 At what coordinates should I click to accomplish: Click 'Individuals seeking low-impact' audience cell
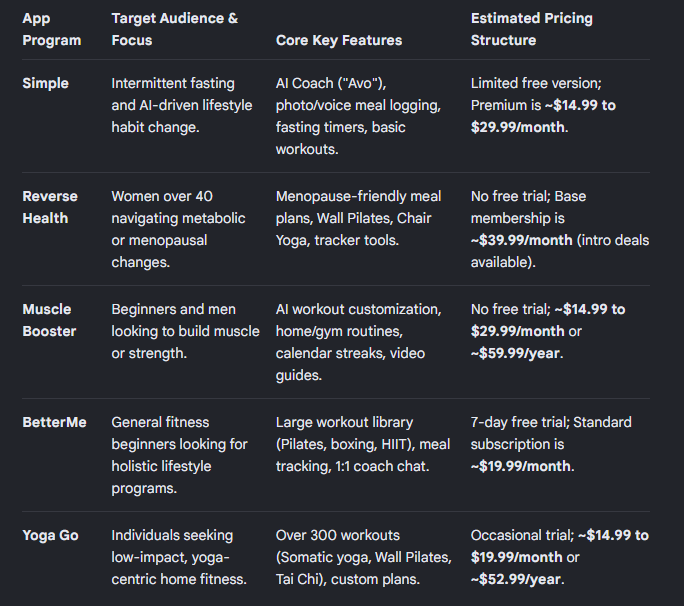point(179,557)
